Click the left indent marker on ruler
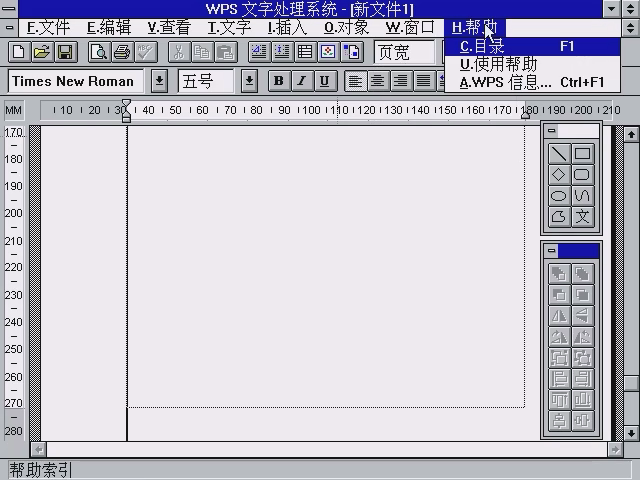640x480 pixels. (x=127, y=111)
